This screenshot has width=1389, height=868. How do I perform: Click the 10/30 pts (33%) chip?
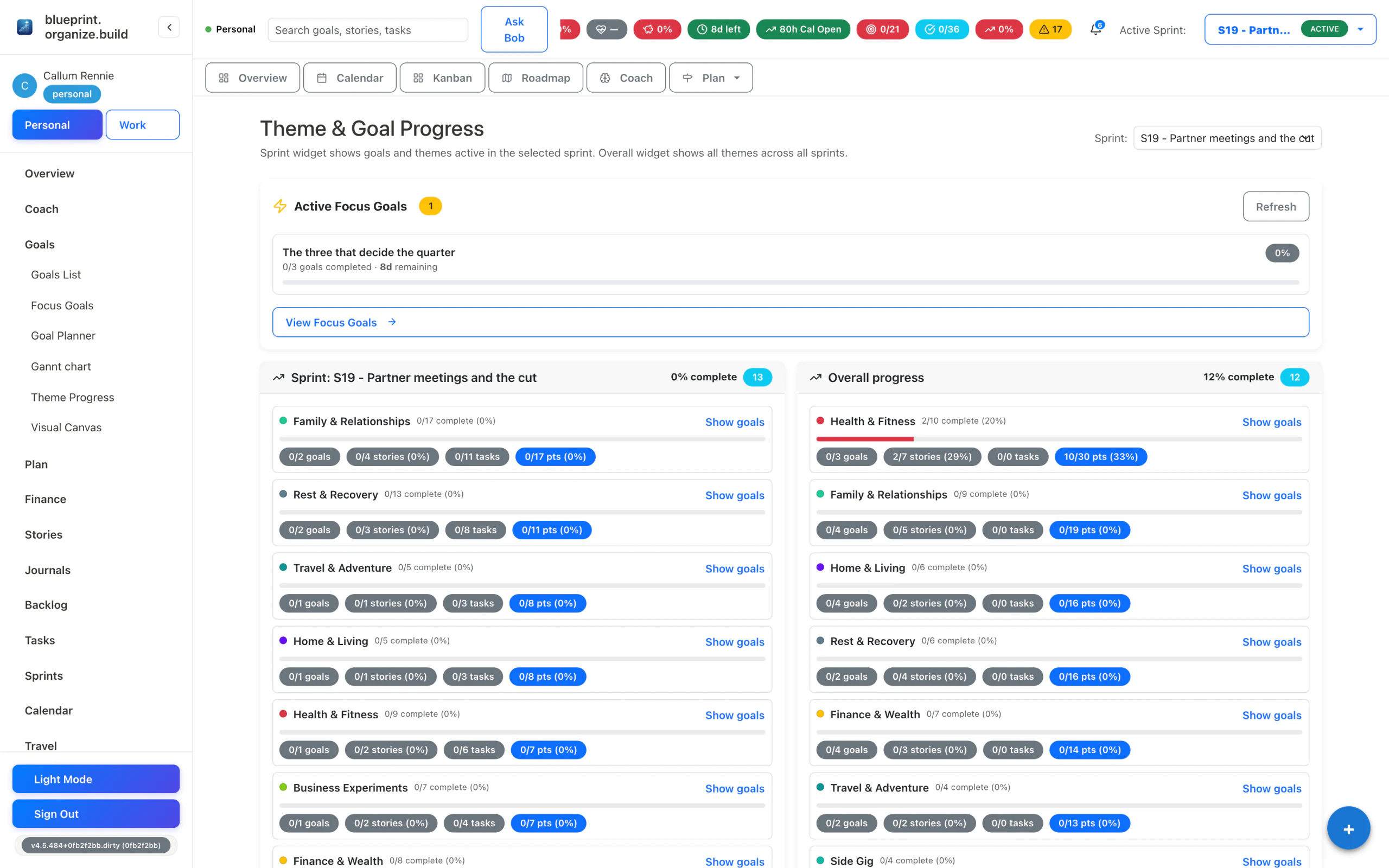pyautogui.click(x=1100, y=456)
